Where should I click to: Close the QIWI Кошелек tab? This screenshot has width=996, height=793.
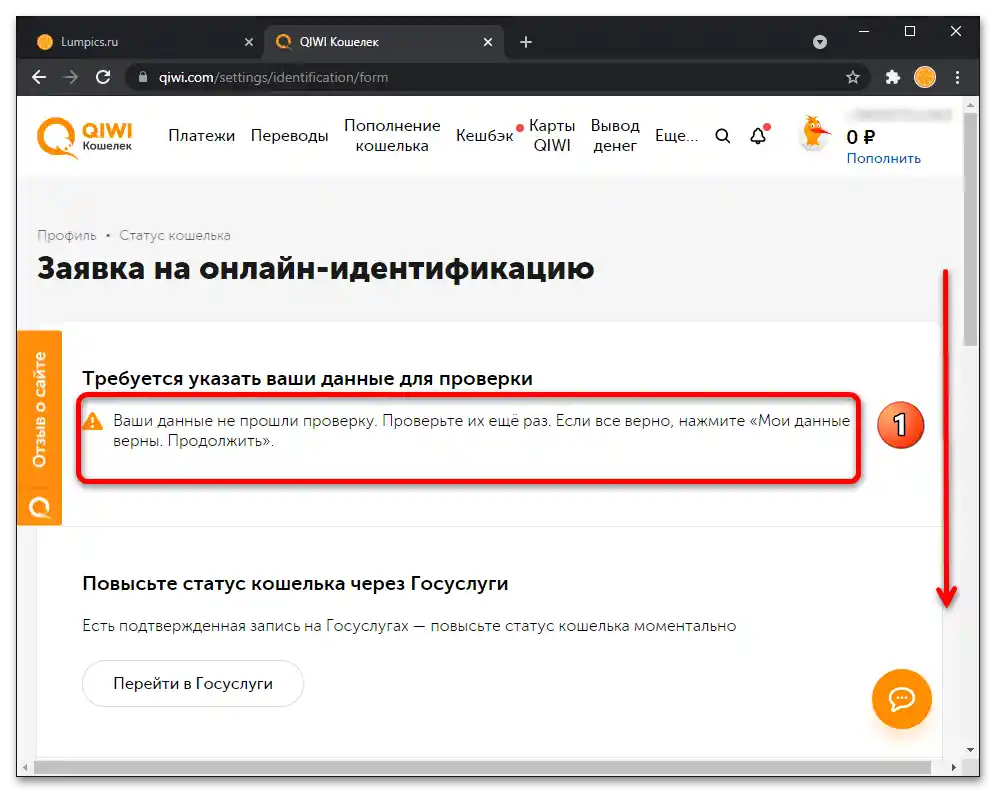[487, 42]
